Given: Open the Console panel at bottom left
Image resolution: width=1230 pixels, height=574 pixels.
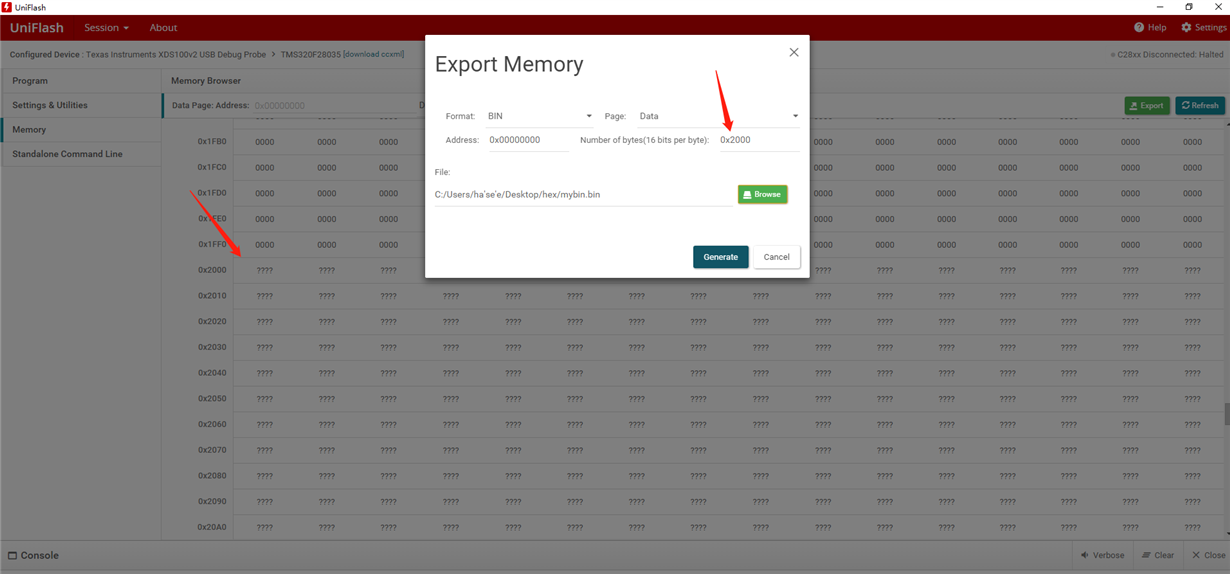Looking at the screenshot, I should pos(33,555).
